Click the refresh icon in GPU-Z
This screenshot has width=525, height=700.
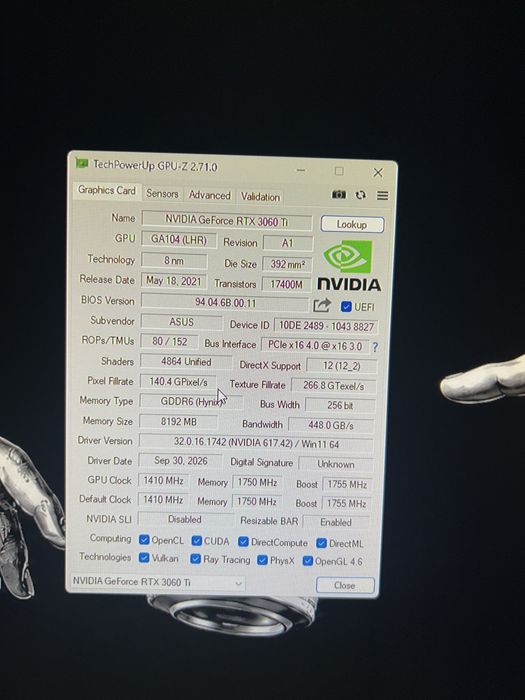pos(361,195)
